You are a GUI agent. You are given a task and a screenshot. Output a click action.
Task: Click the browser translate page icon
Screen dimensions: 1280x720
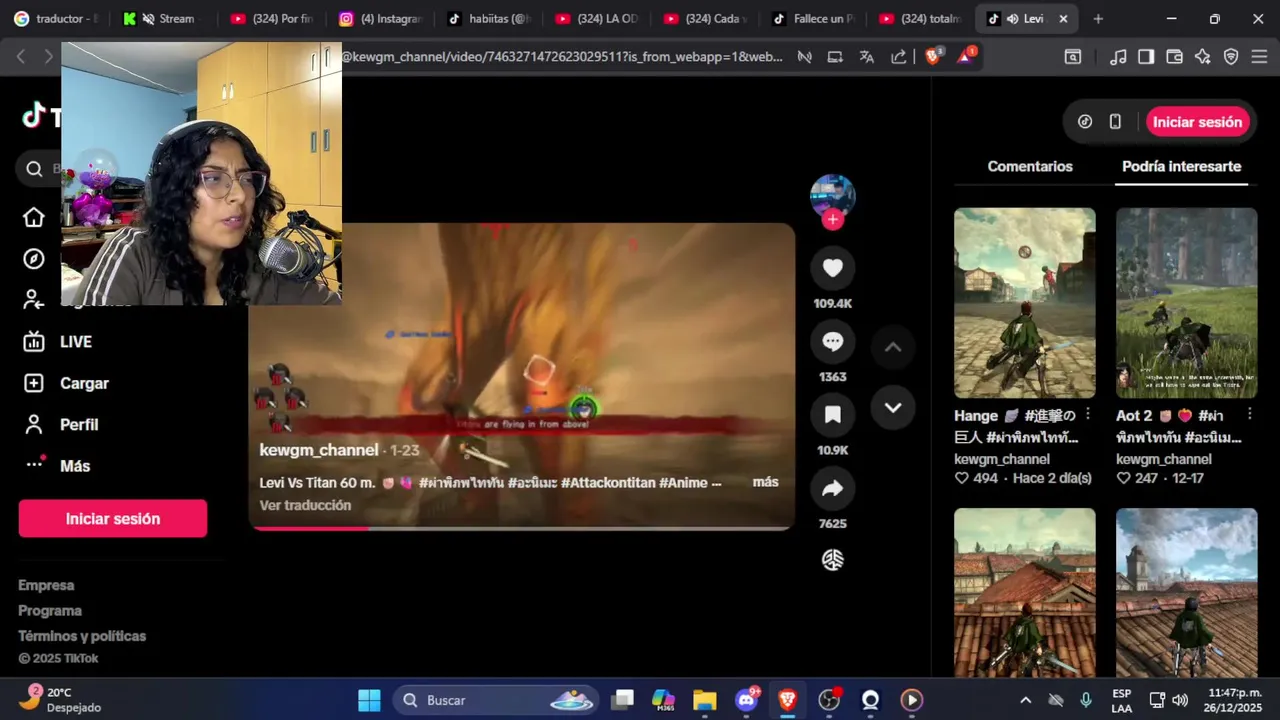point(867,57)
